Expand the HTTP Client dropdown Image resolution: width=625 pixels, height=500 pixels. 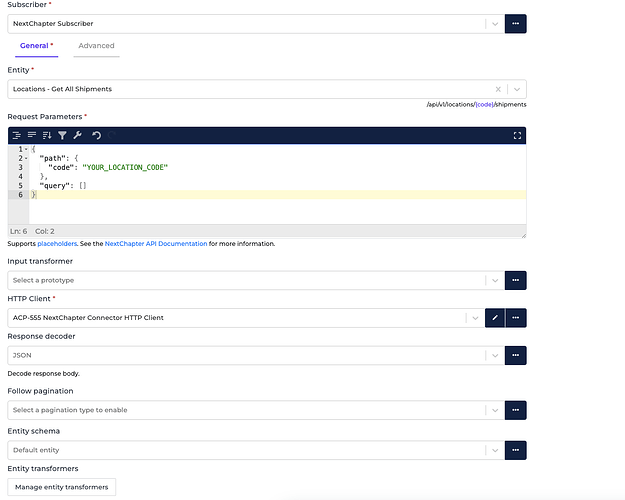475,318
